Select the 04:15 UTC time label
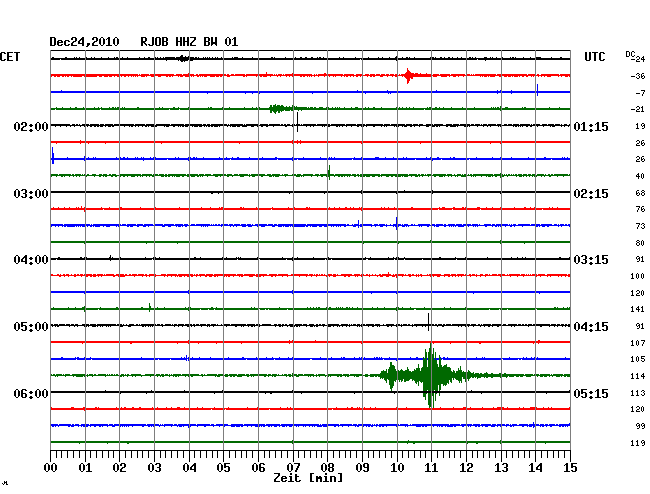This screenshot has height=494, width=650. coord(591,327)
